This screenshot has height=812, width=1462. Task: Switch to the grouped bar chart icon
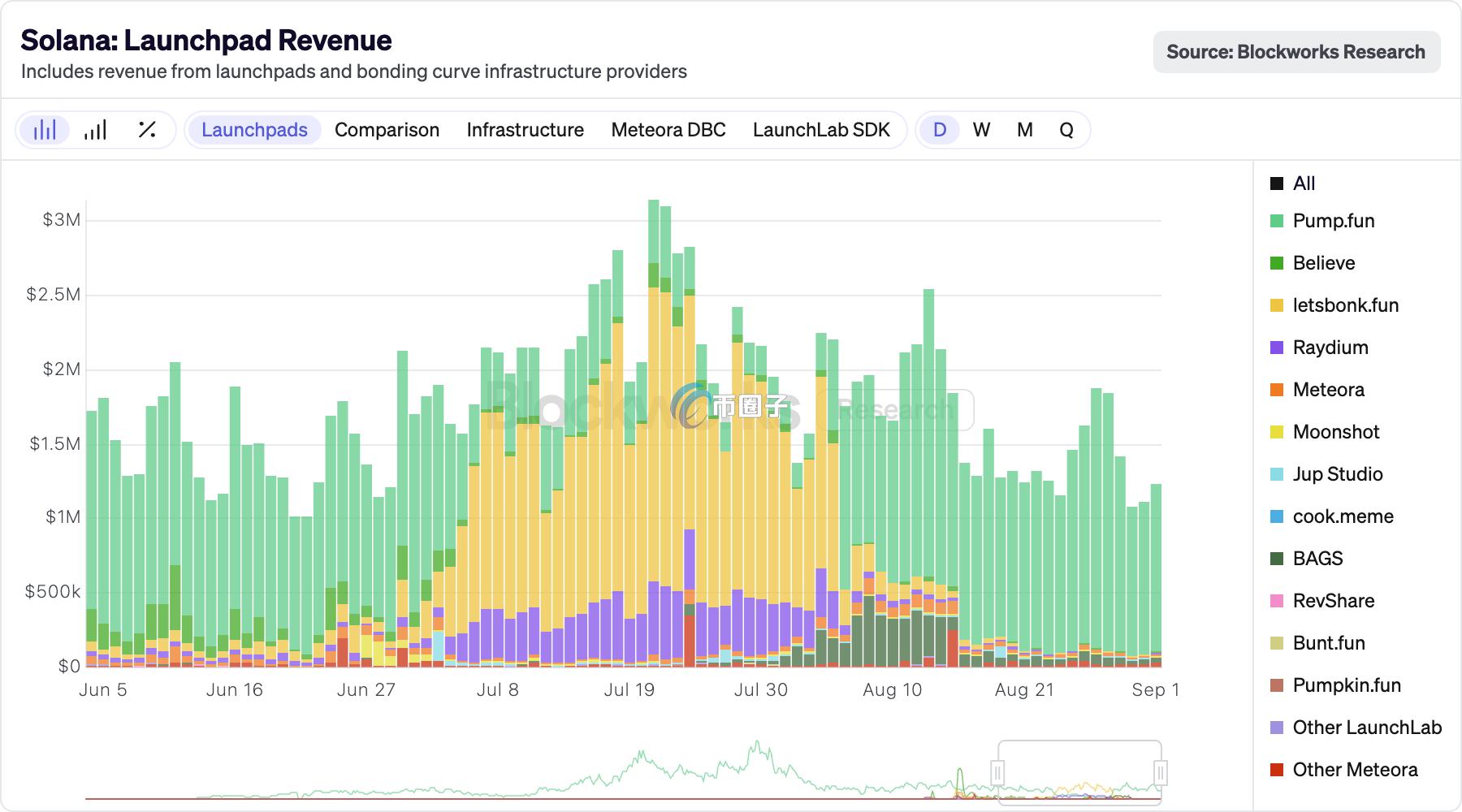96,130
